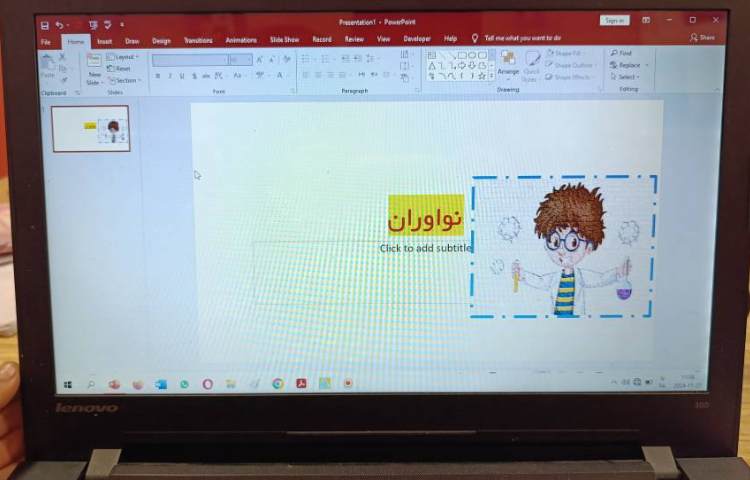Screen dimensions: 750x480
Task: Open the font size combo box
Action: point(240,60)
